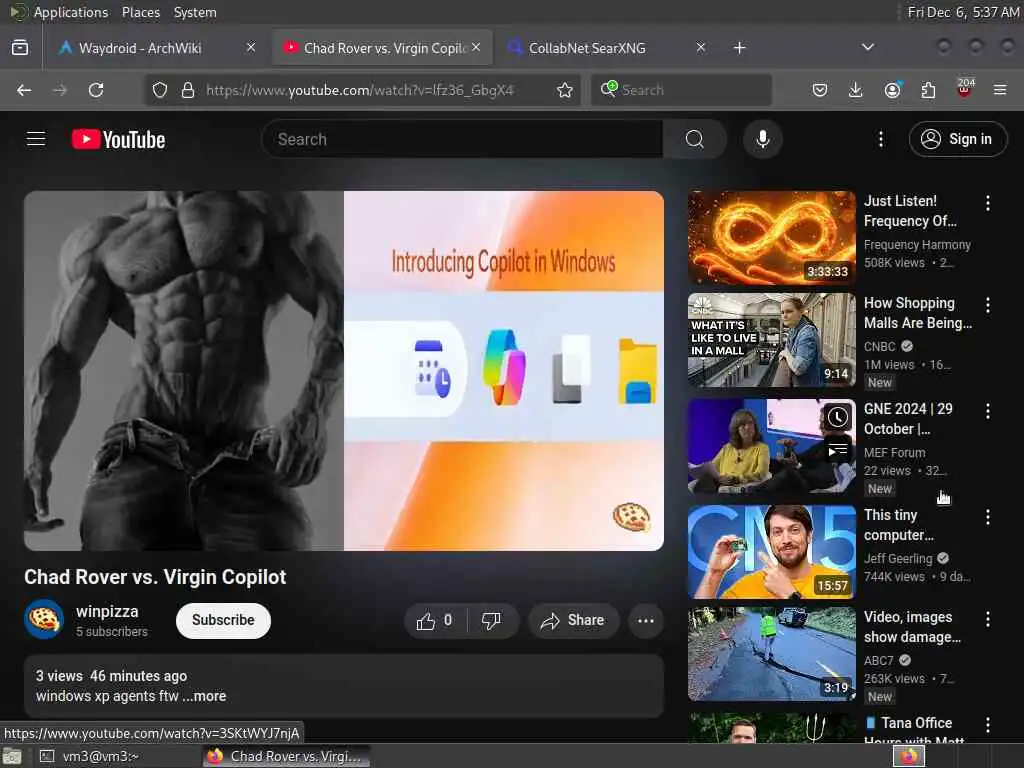Open a new Firefox tab
This screenshot has height=768, width=1024.
pyautogui.click(x=739, y=48)
